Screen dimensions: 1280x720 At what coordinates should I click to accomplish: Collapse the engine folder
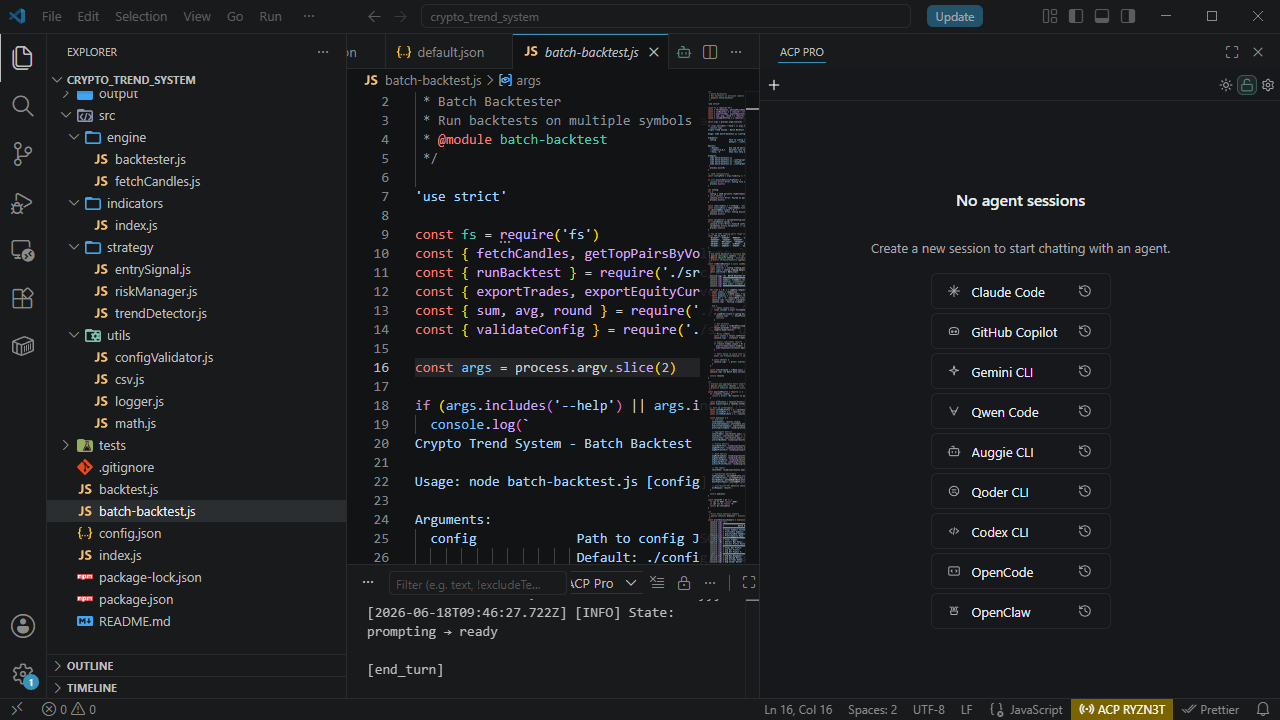click(x=74, y=137)
